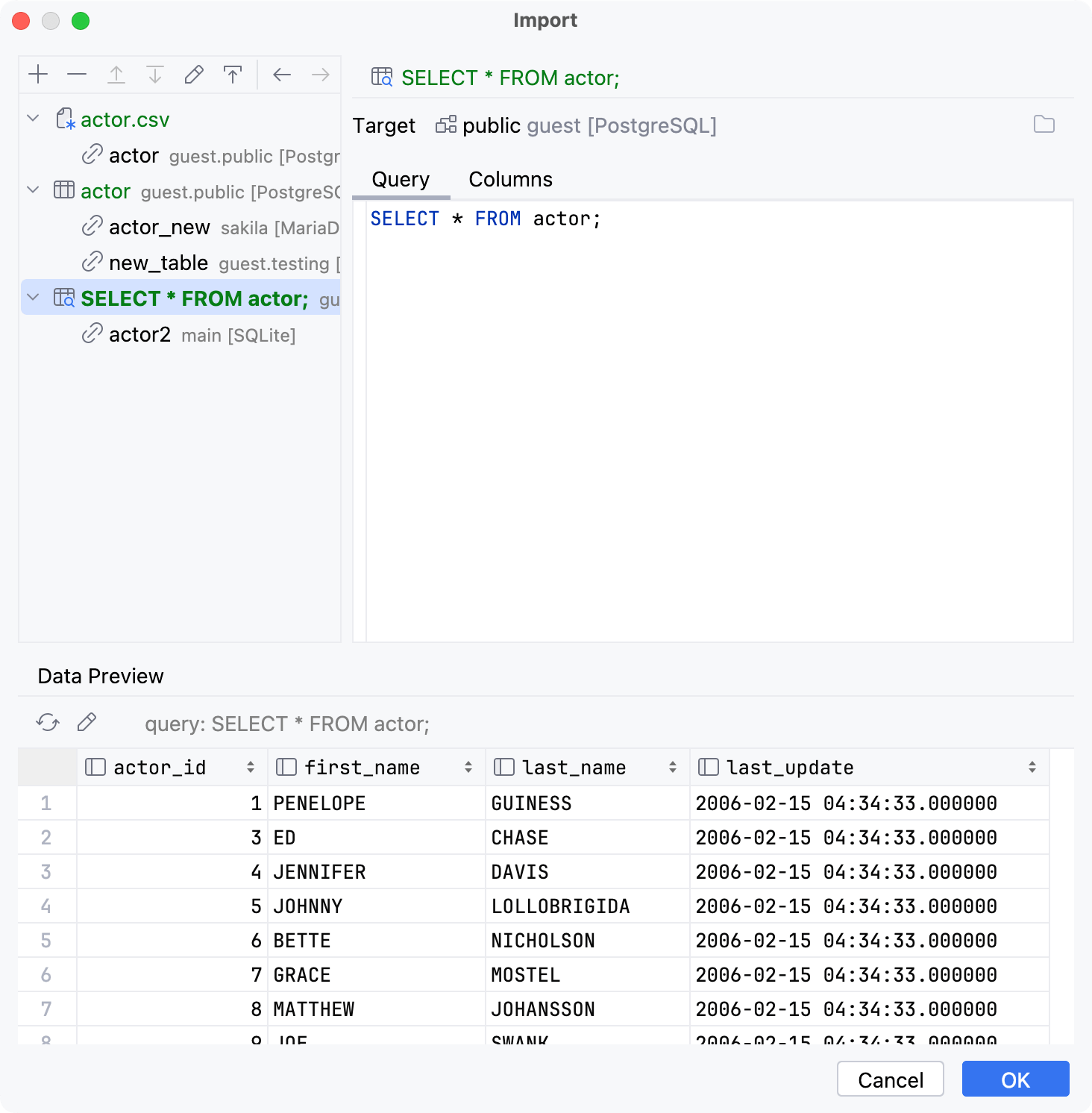Add a new import mapping
This screenshot has width=1092, height=1113.
pos(38,74)
